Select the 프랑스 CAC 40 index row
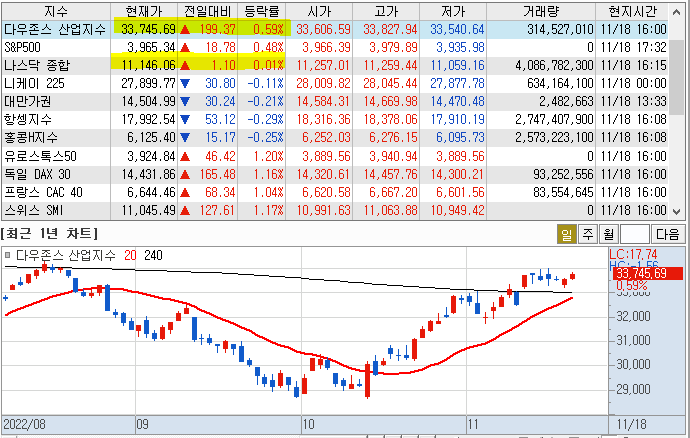Viewport: 690px width, 438px height. coord(335,192)
